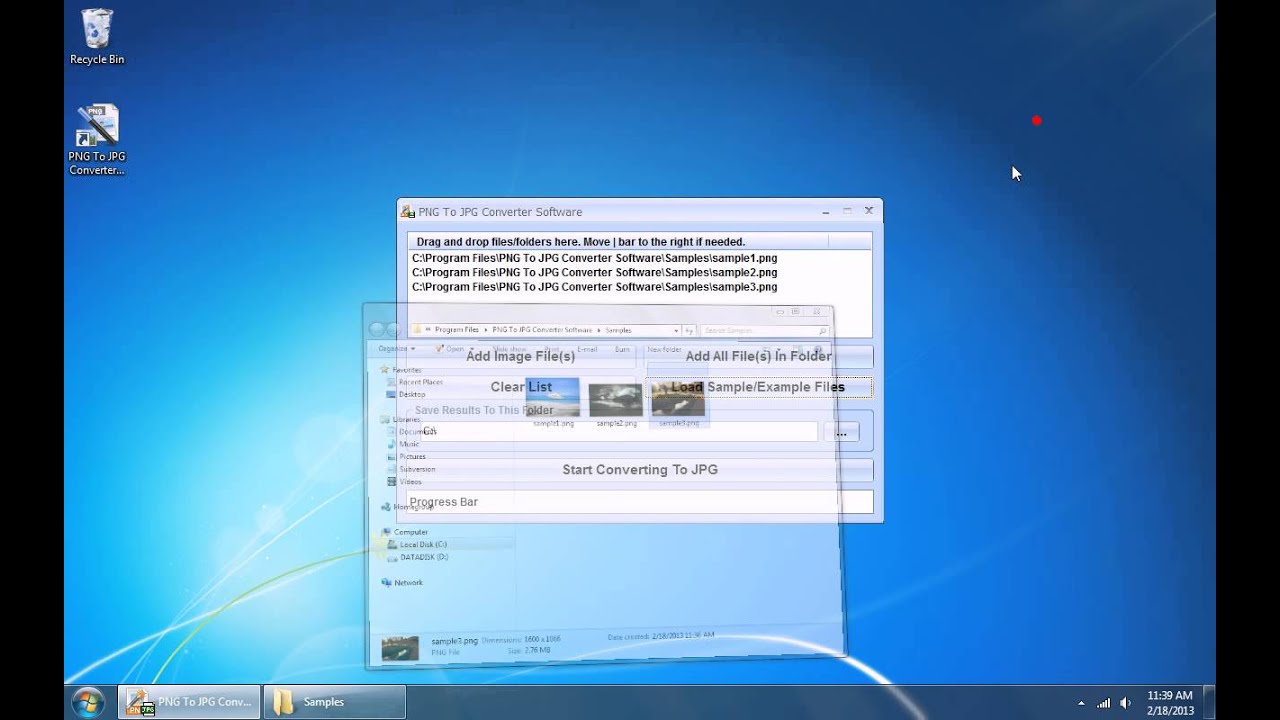Click Add Image File(s) button

[521, 356]
